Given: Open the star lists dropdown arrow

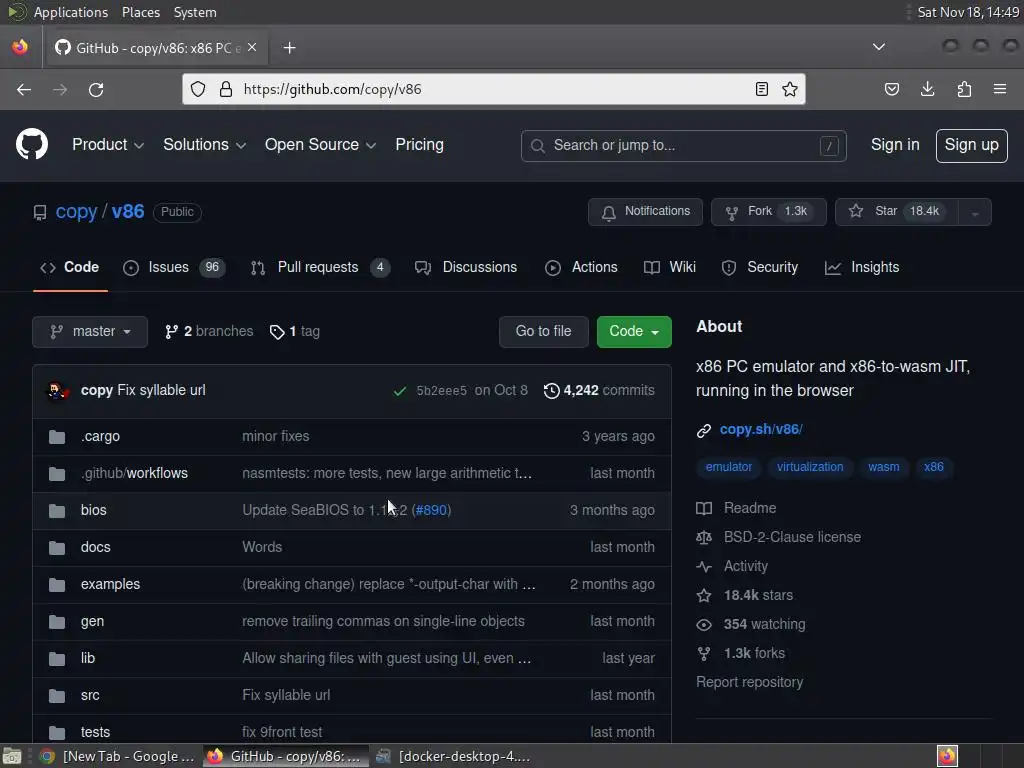Looking at the screenshot, I should (x=975, y=212).
